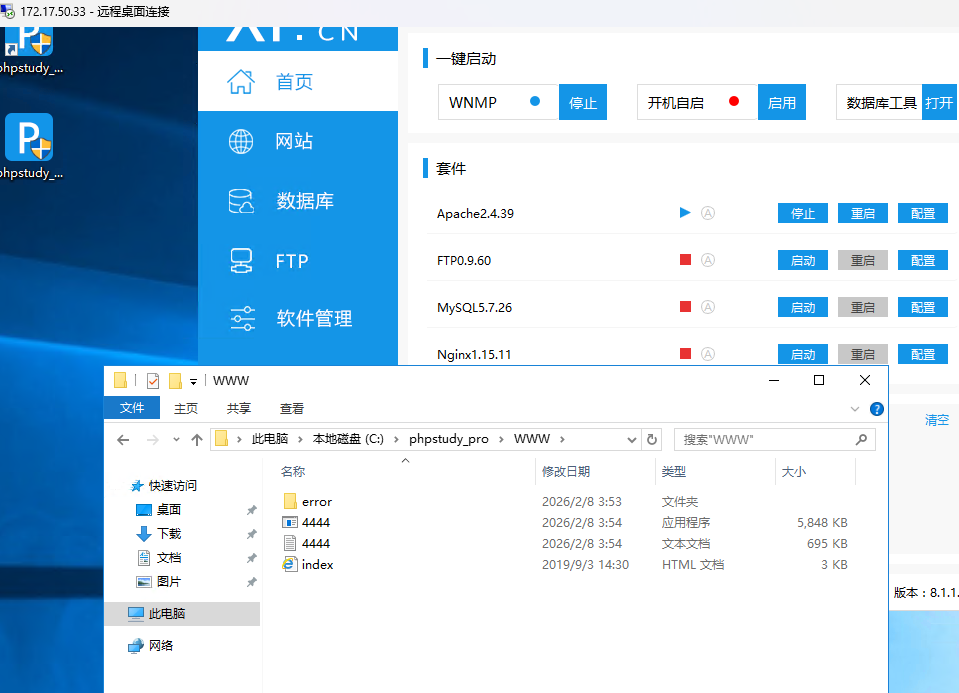Image resolution: width=959 pixels, height=693 pixels.
Task: Click the WNMP blue status dot
Action: [535, 102]
